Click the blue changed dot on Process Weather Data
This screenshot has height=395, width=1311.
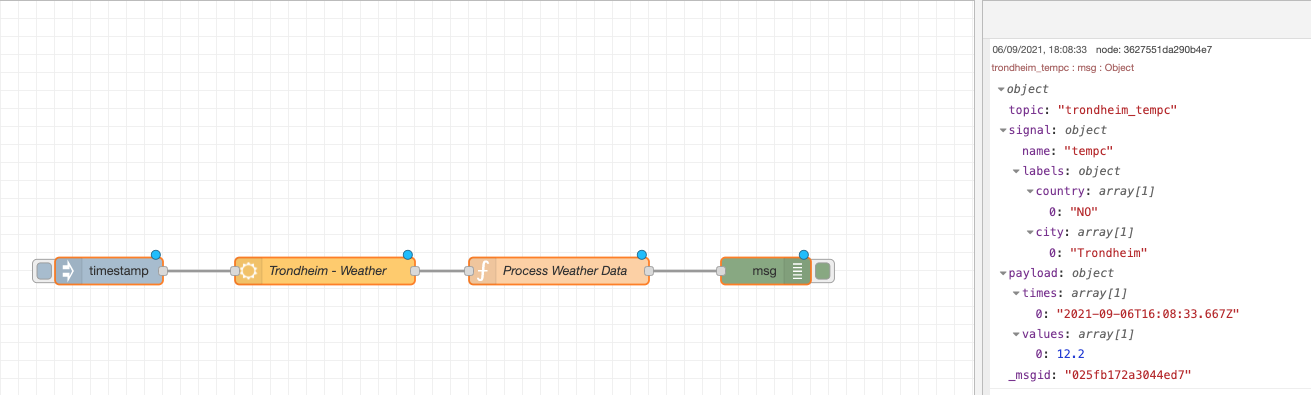coord(642,255)
